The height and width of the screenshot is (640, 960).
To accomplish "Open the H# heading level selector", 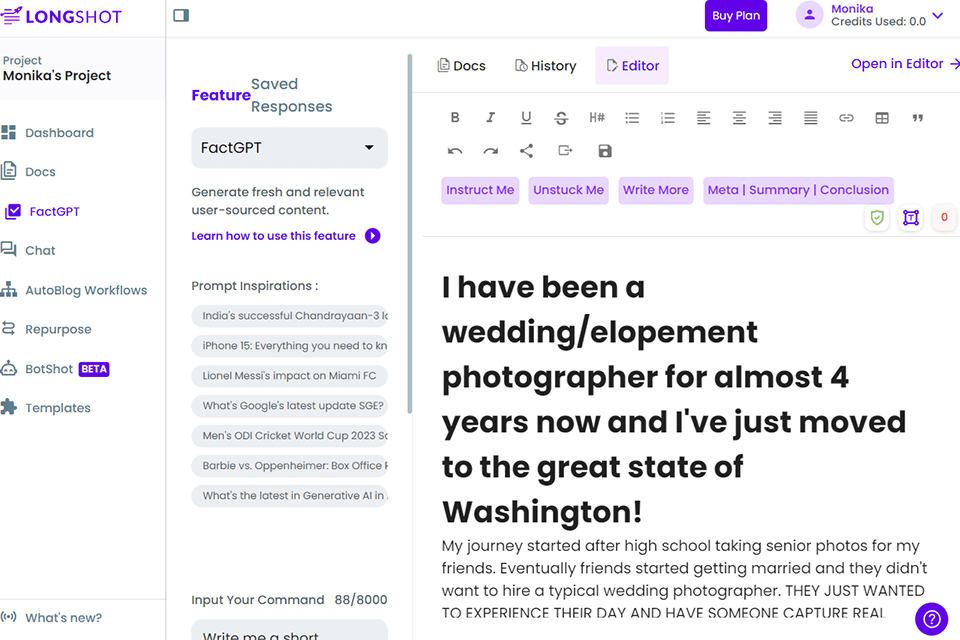I will (x=597, y=118).
